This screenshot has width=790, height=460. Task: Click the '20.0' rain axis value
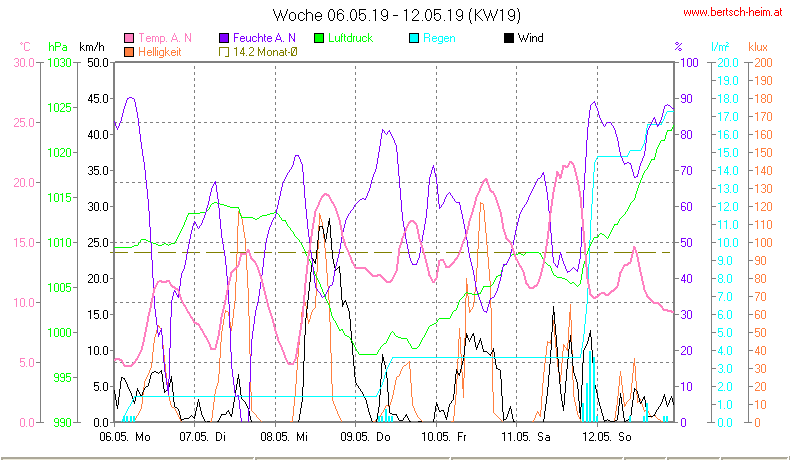[728, 63]
